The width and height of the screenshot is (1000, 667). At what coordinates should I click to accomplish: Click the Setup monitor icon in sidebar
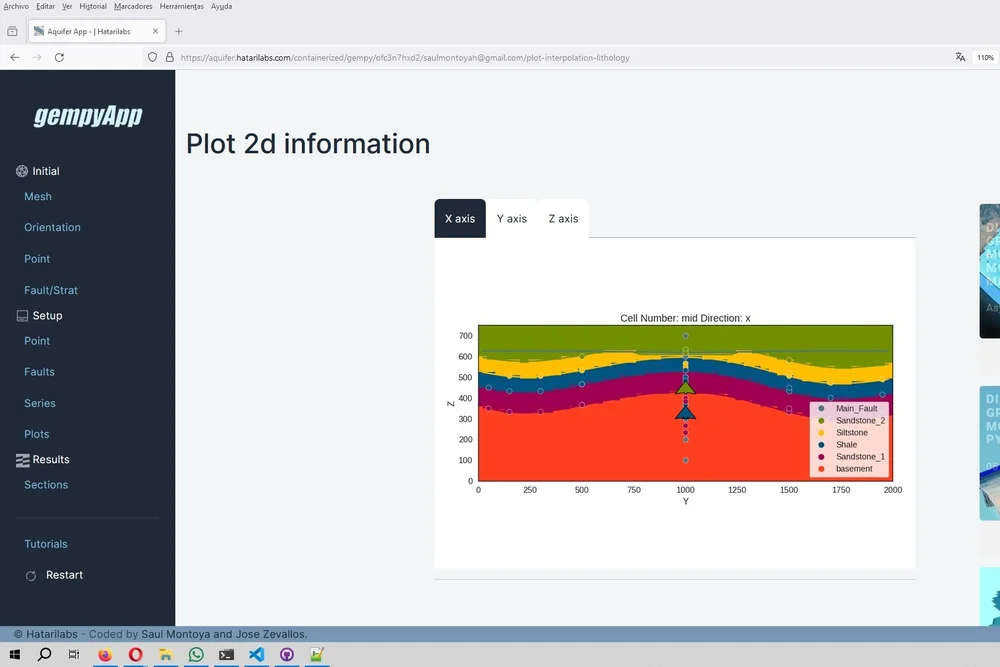20,315
